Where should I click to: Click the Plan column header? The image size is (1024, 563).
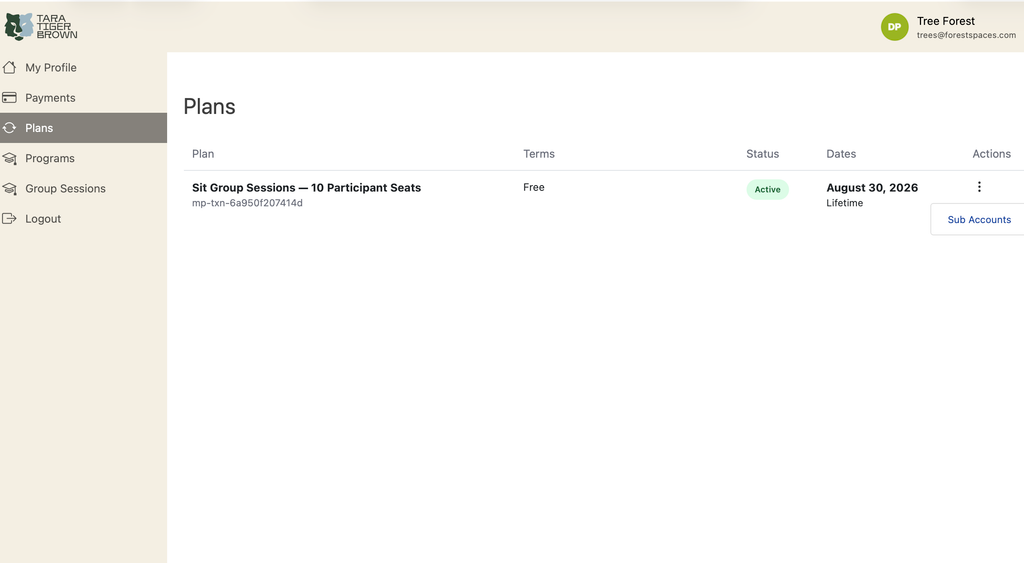click(203, 154)
